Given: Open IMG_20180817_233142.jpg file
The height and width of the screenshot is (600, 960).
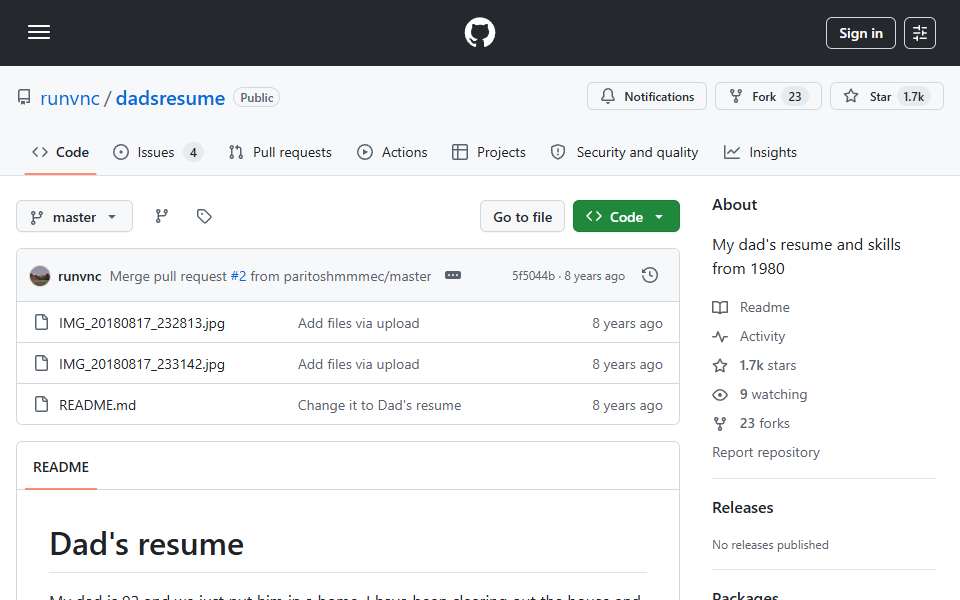Looking at the screenshot, I should tap(141, 364).
